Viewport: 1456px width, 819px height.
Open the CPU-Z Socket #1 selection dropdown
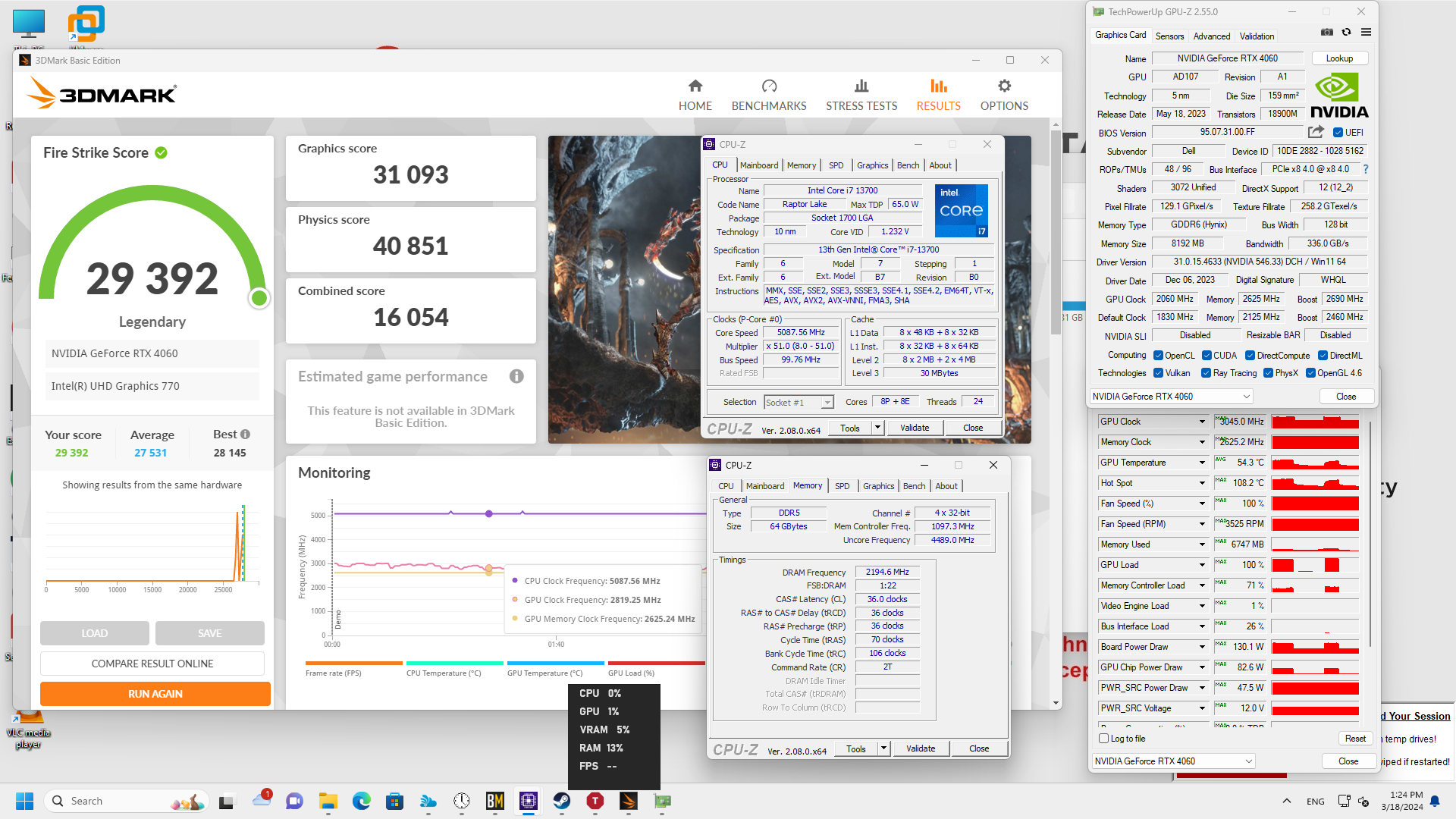tap(799, 402)
